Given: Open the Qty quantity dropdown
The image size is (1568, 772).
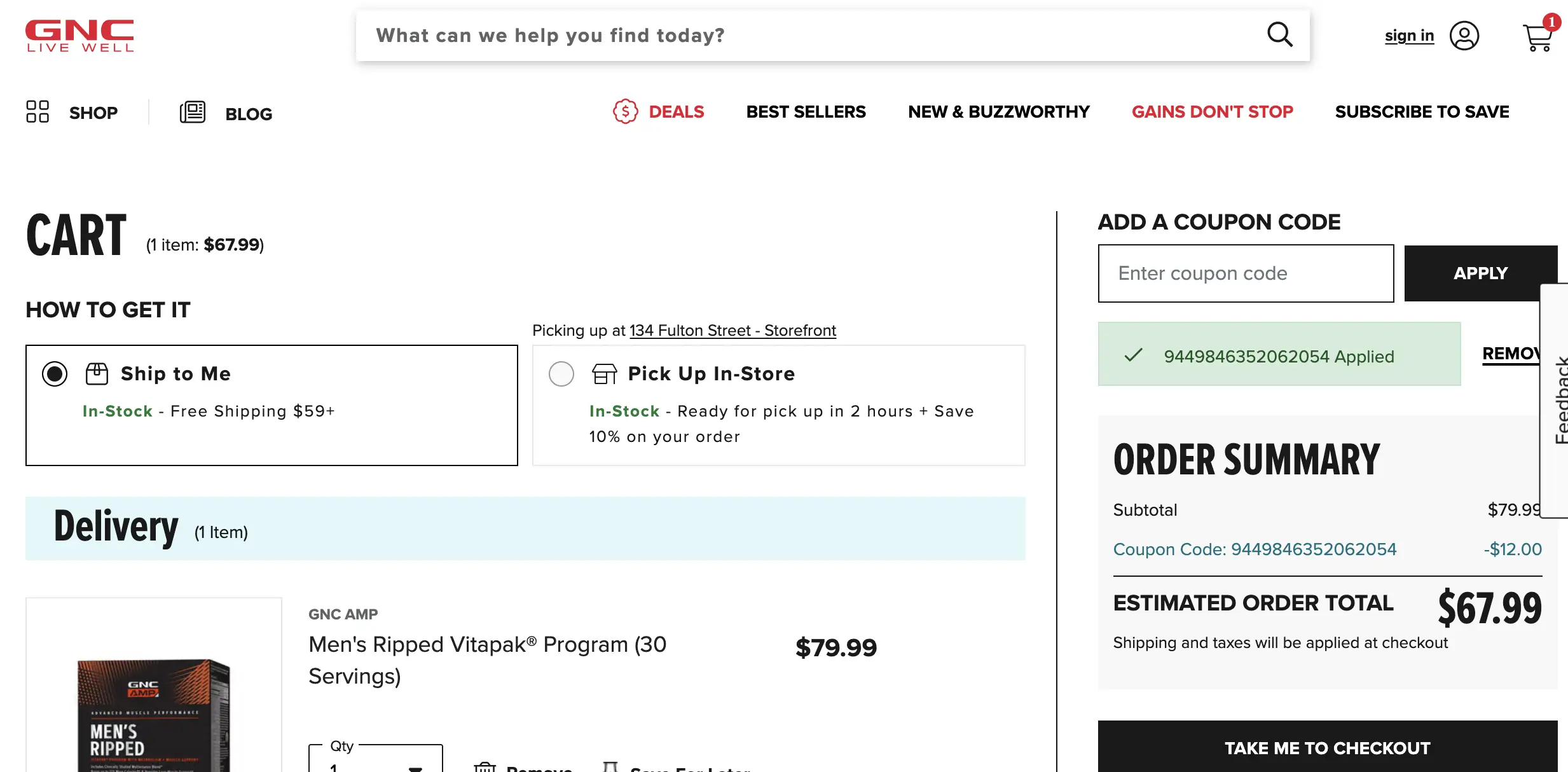Looking at the screenshot, I should point(376,759).
